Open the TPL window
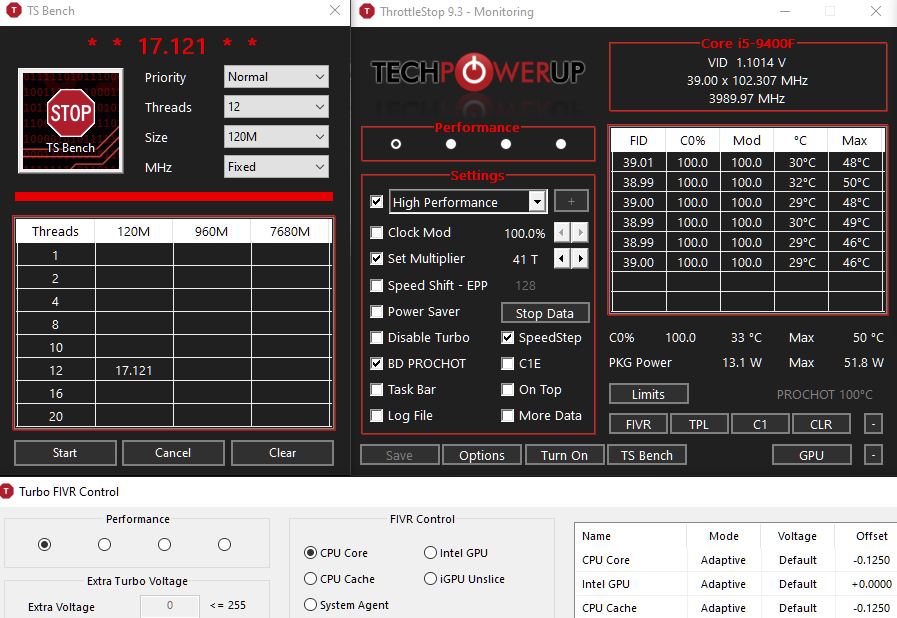 point(699,424)
